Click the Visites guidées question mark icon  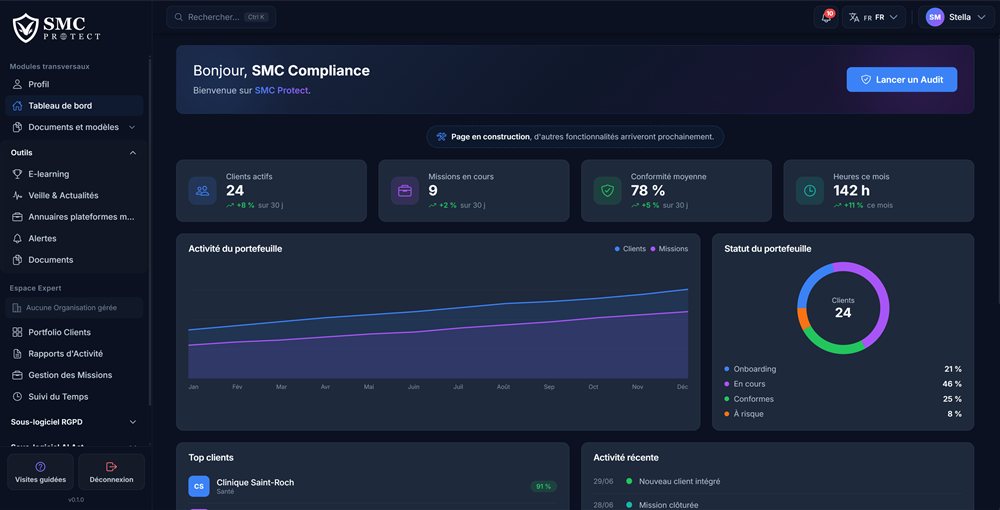[40, 467]
